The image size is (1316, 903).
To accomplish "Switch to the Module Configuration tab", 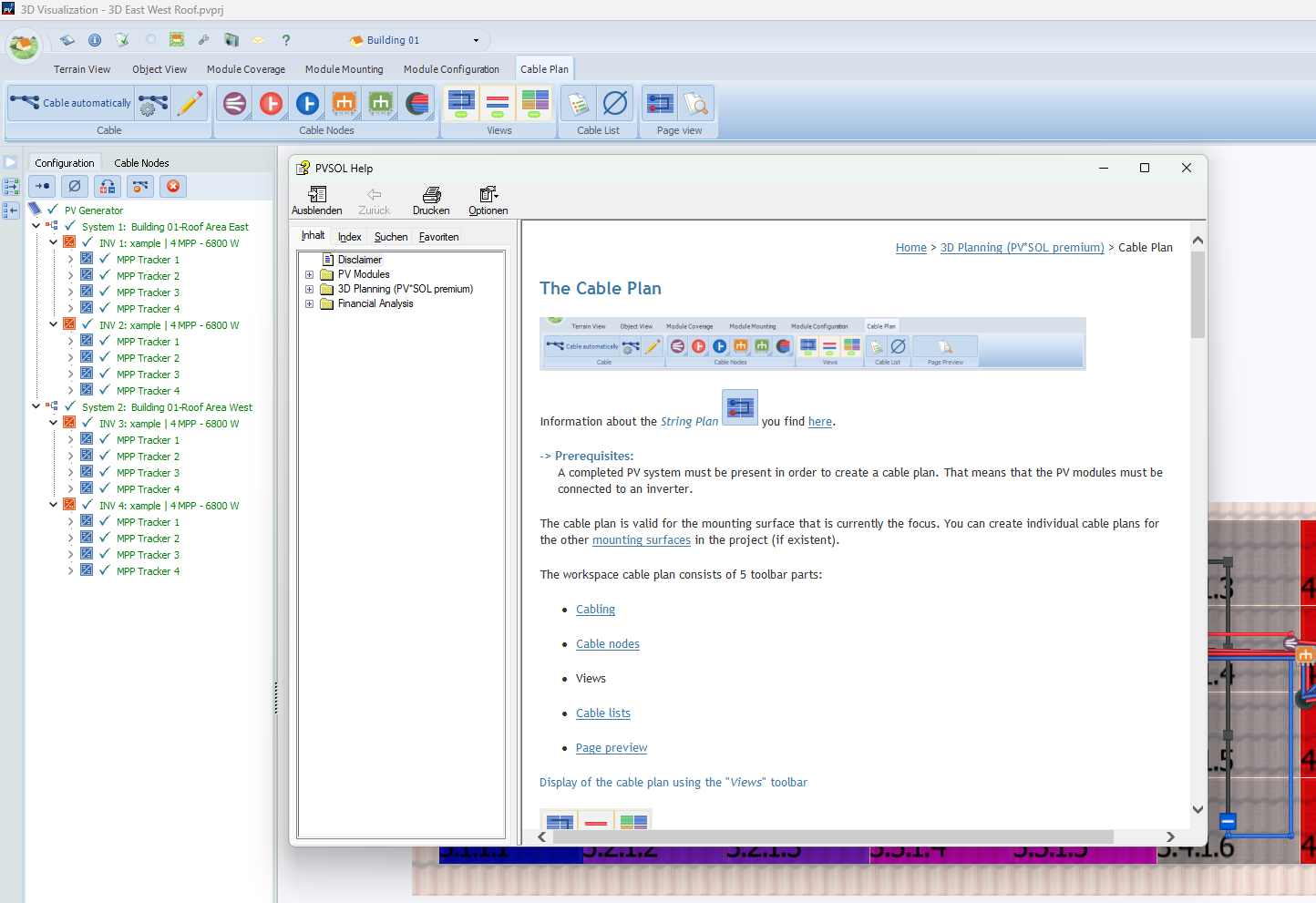I will (x=451, y=69).
